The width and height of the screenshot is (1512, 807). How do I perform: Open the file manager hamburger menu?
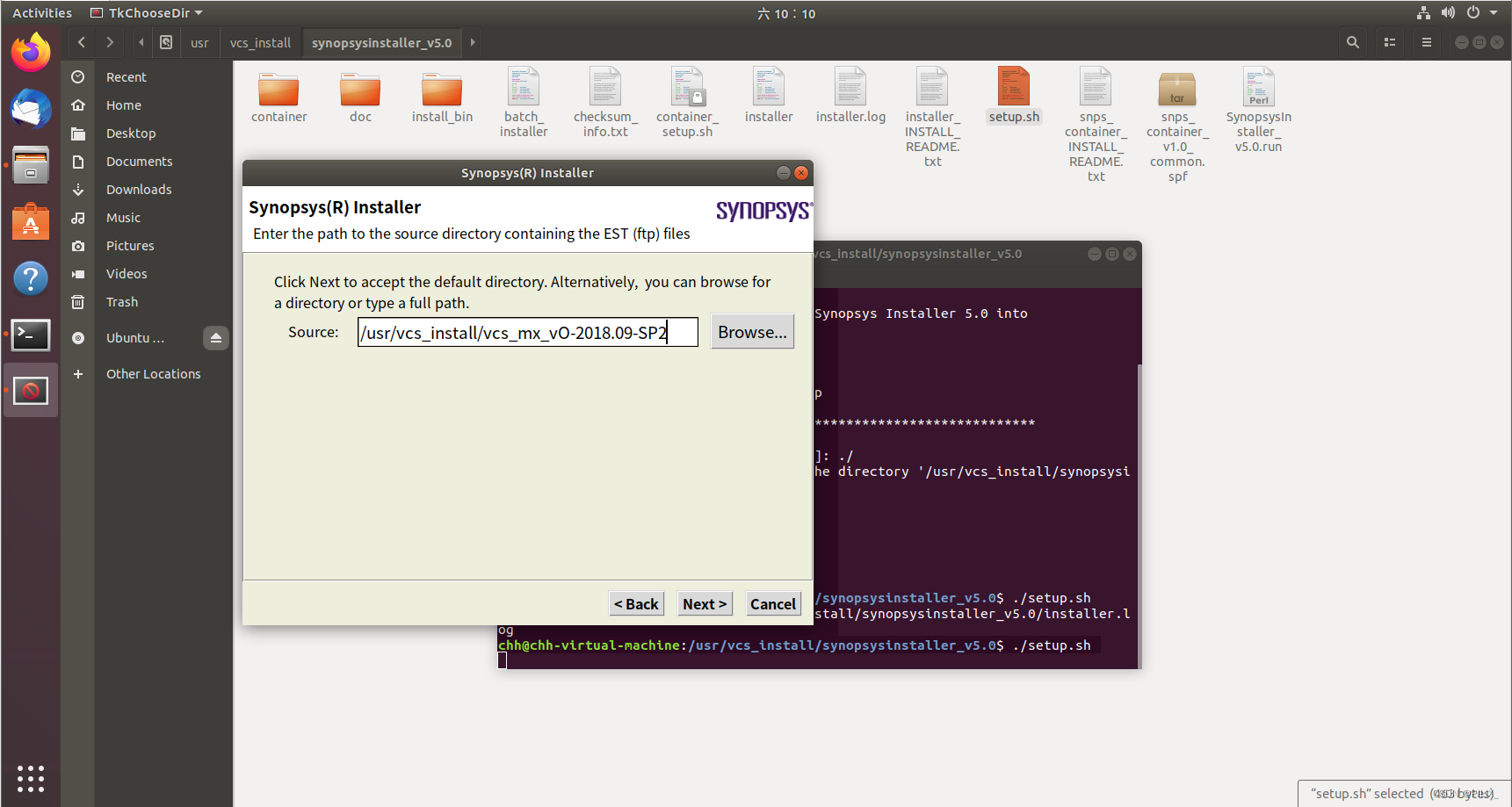point(1427,42)
